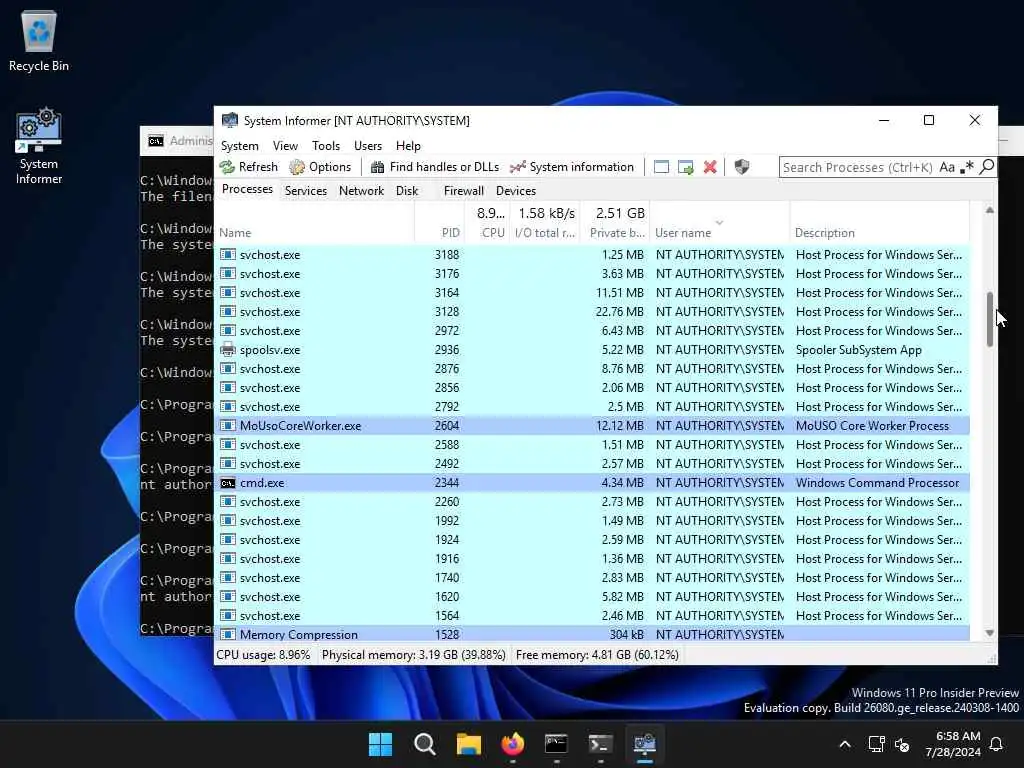Viewport: 1024px width, 768px height.
Task: Switch to the Services tab
Action: (x=306, y=191)
